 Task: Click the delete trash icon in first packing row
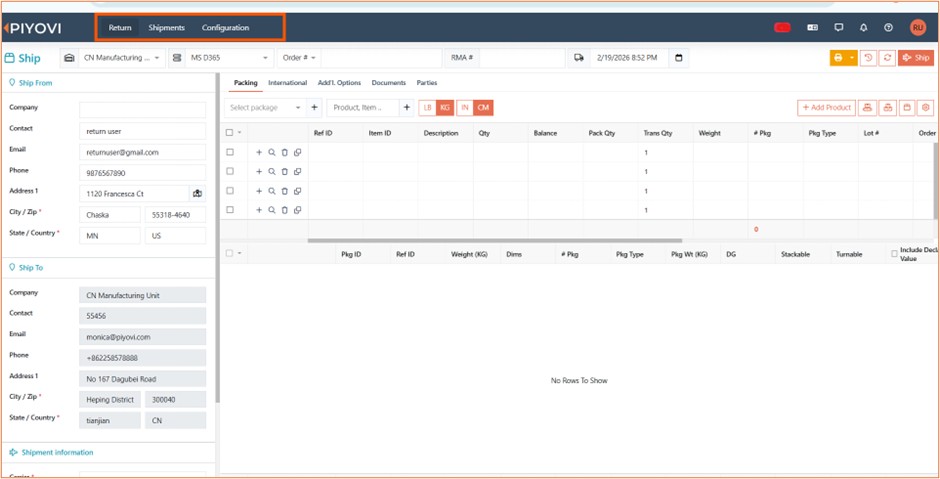click(285, 152)
